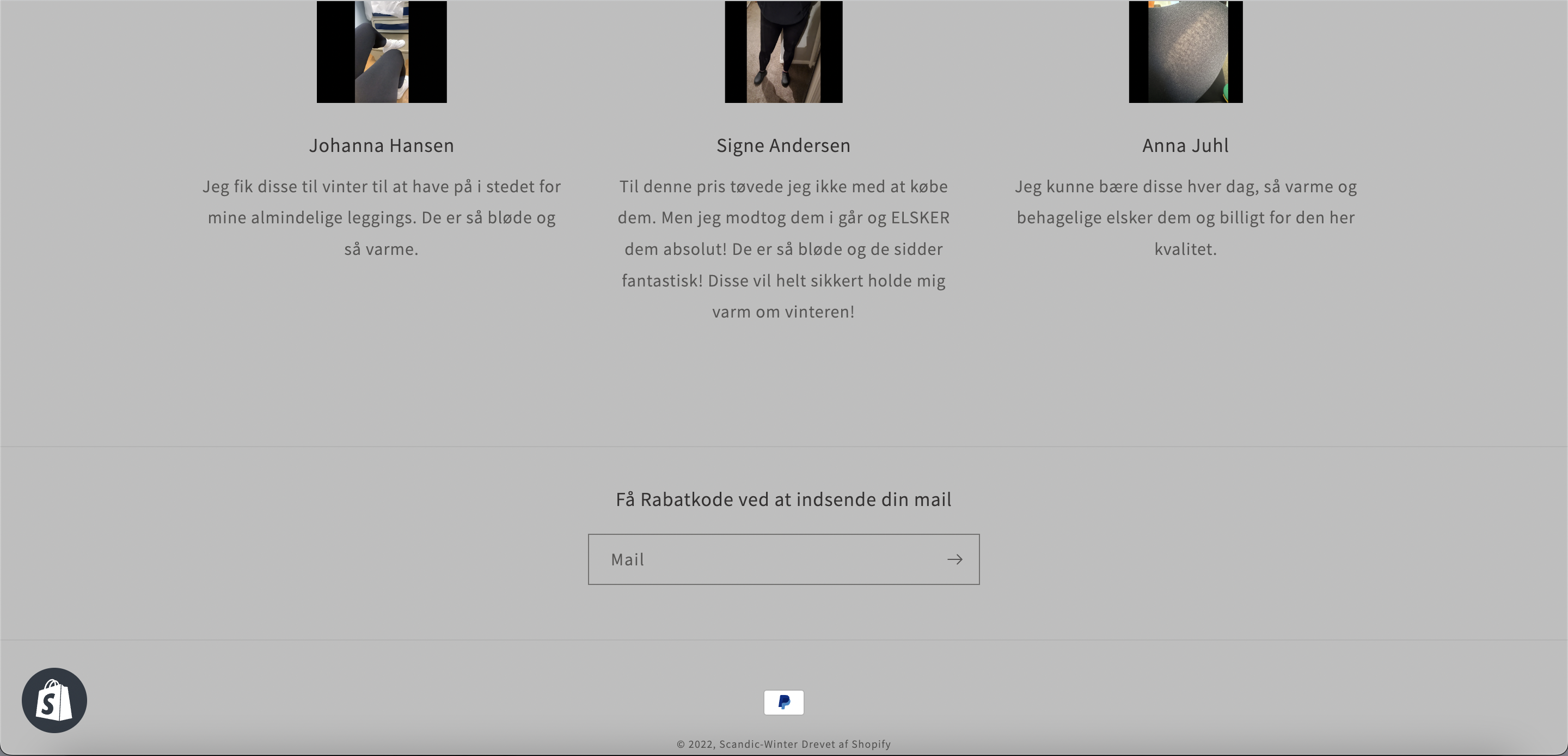Click the Signe Andersen name heading

pyautogui.click(x=783, y=145)
